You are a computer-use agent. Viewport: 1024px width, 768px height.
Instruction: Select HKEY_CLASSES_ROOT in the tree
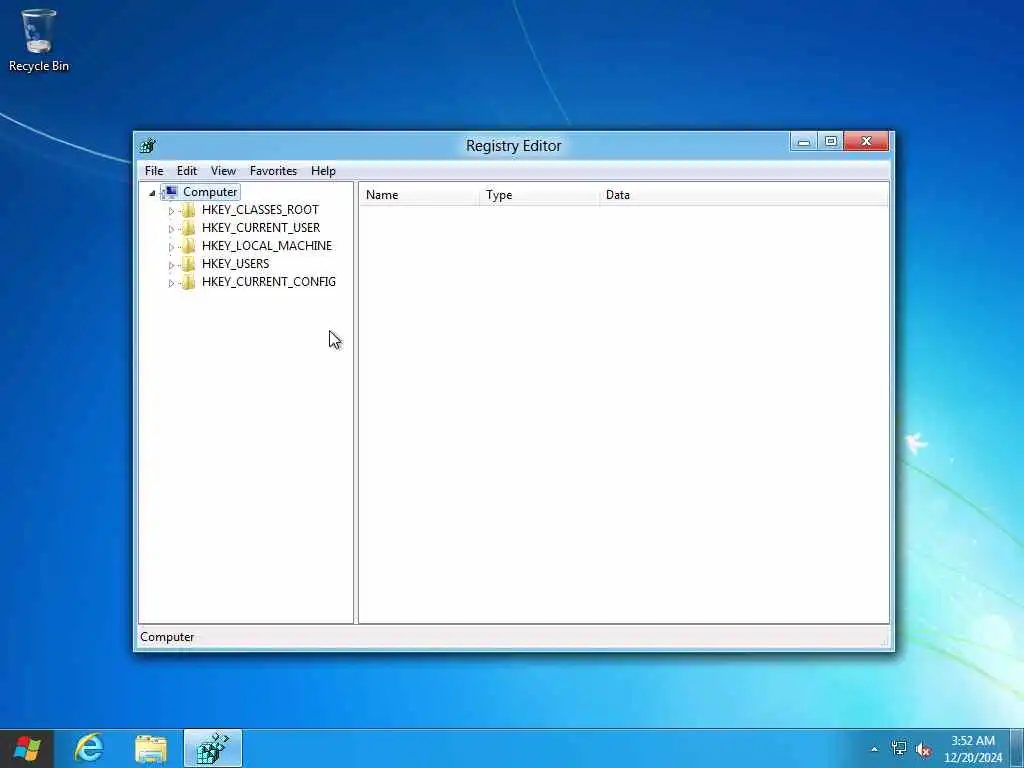(260, 210)
